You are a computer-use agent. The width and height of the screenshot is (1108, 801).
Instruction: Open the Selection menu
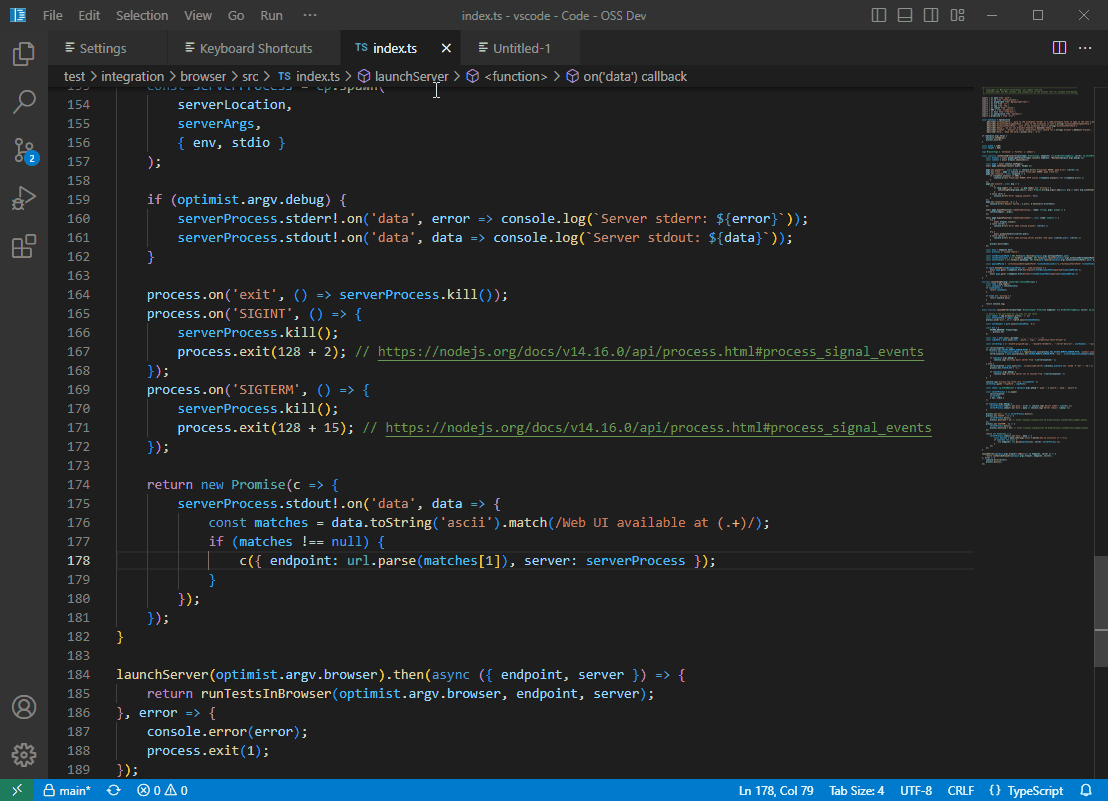[x=141, y=16]
